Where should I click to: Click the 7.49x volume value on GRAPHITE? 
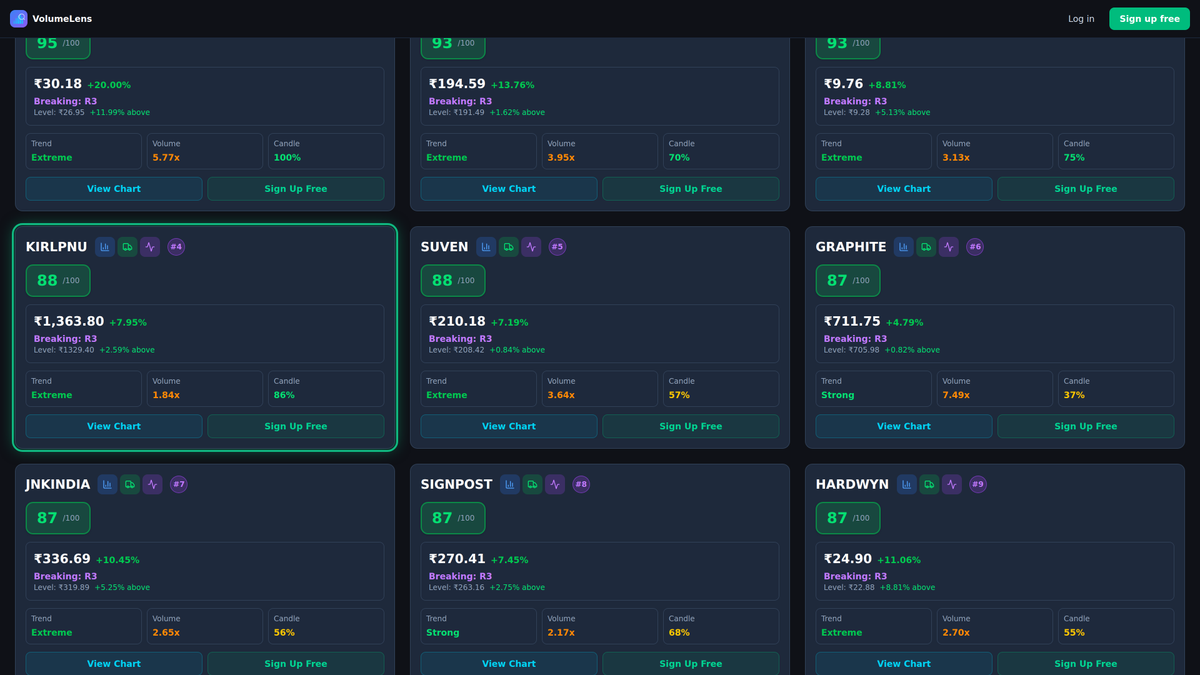click(x=956, y=395)
